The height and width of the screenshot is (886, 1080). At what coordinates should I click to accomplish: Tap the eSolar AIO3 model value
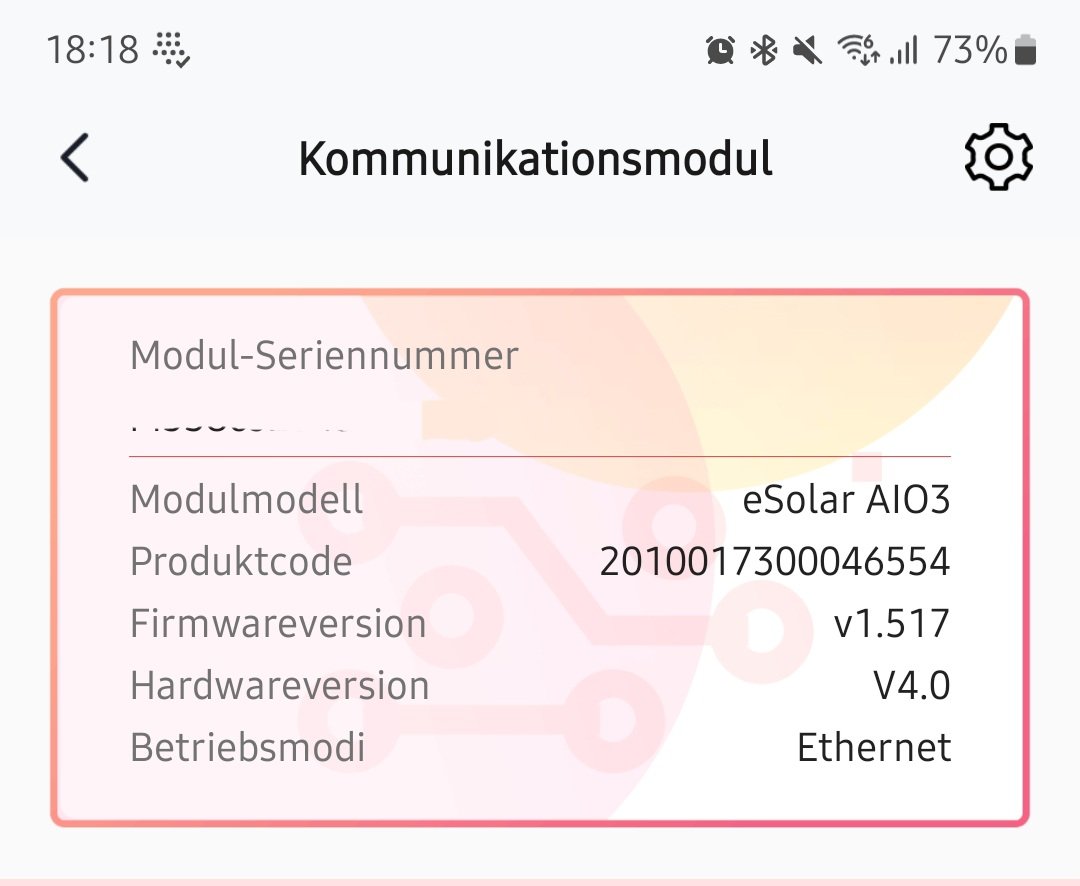846,500
